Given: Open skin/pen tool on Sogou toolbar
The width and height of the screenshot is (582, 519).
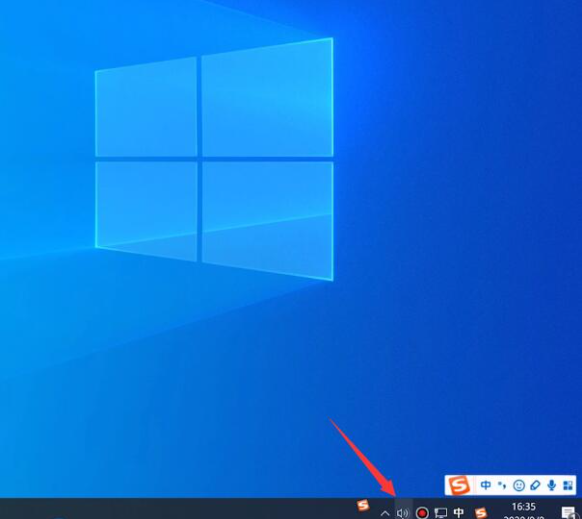Looking at the screenshot, I should click(535, 485).
